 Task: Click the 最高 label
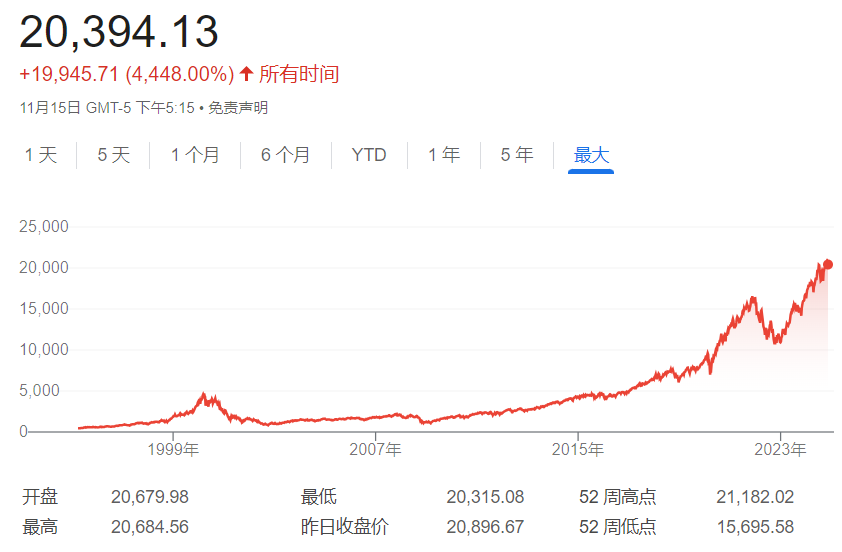40,527
